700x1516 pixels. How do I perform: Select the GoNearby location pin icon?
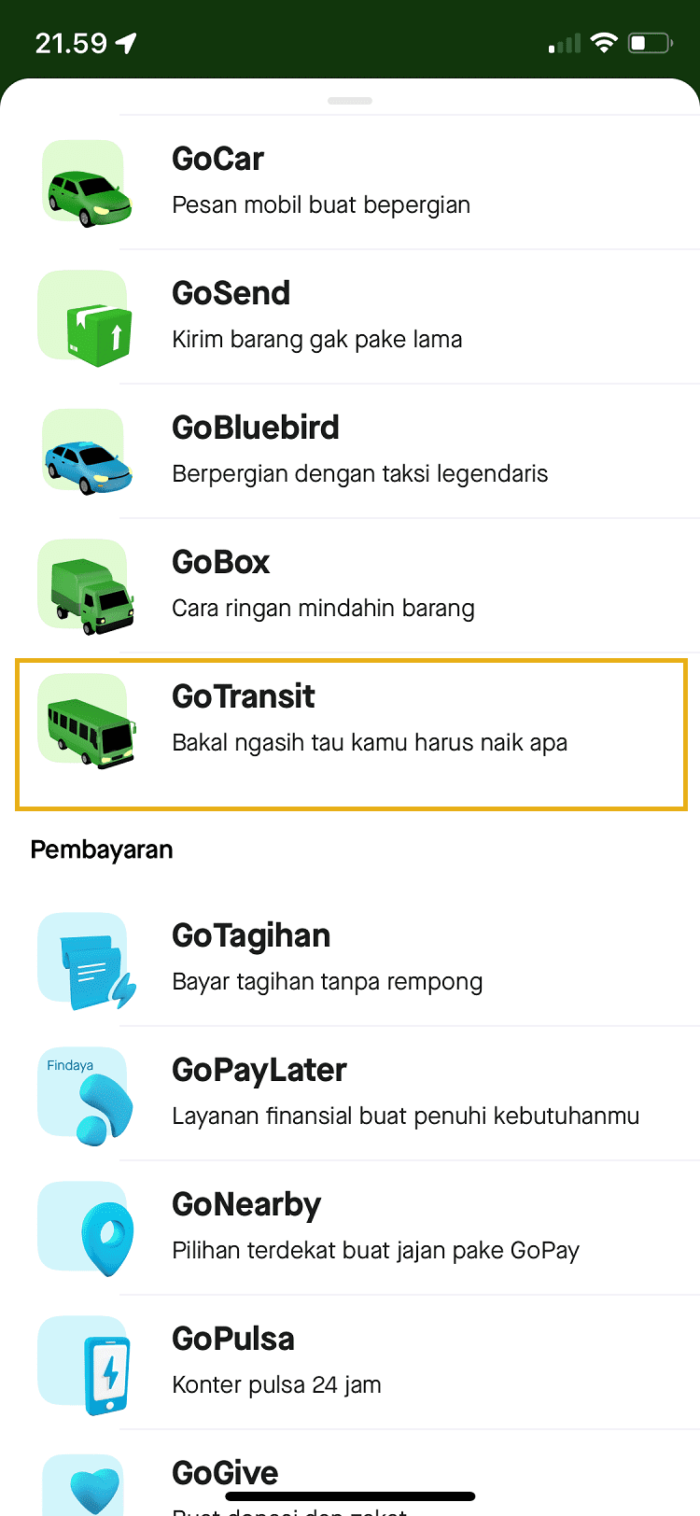[x=84, y=1226]
